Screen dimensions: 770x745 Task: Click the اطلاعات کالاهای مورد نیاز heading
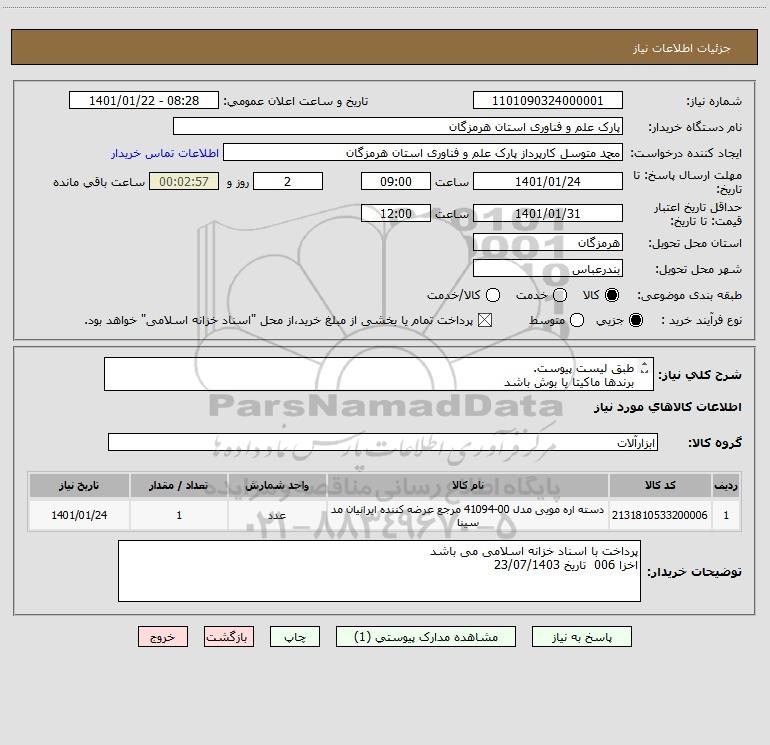pyautogui.click(x=668, y=407)
